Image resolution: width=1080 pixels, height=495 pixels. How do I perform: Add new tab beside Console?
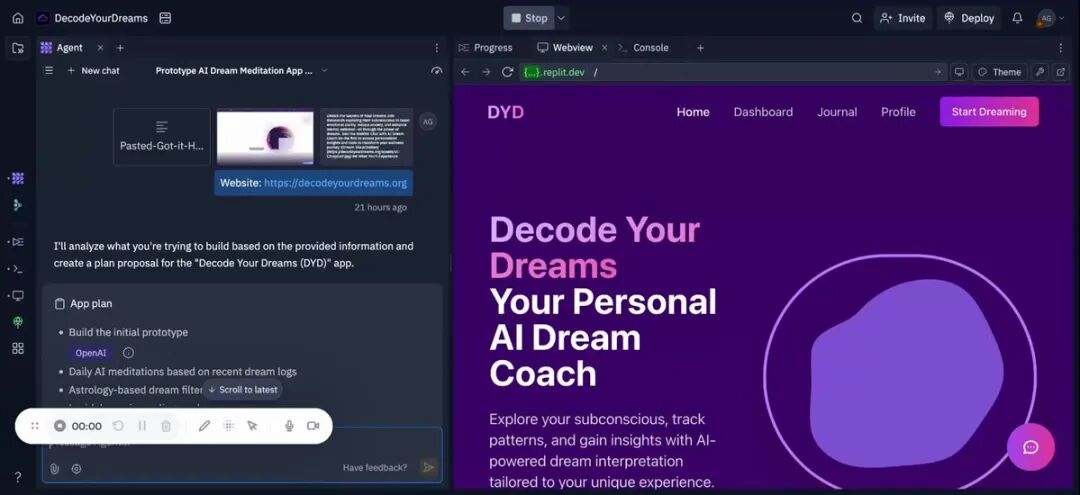700,48
